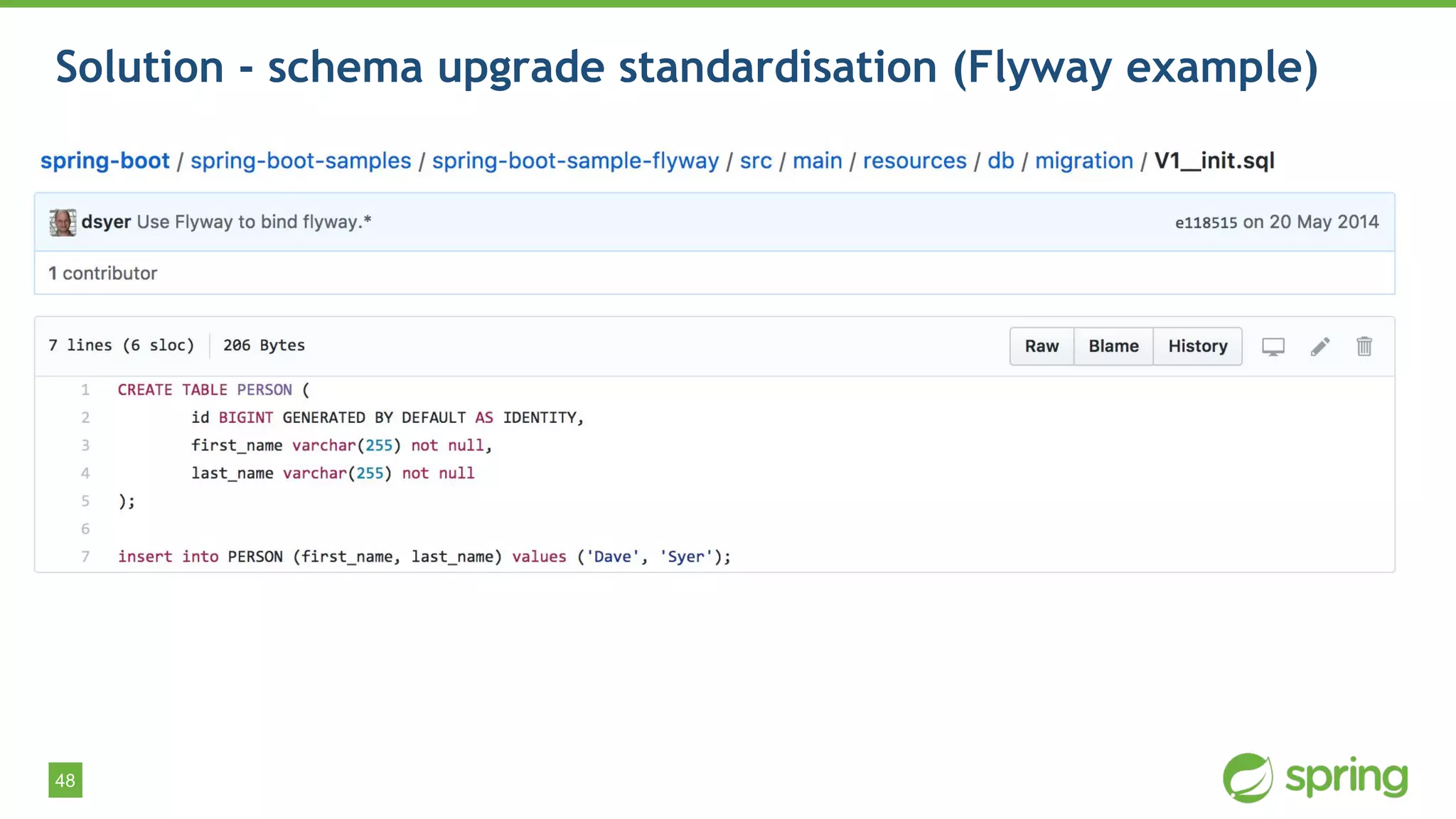This screenshot has width=1456, height=819.
Task: Select code line number 7
Action: pos(85,557)
